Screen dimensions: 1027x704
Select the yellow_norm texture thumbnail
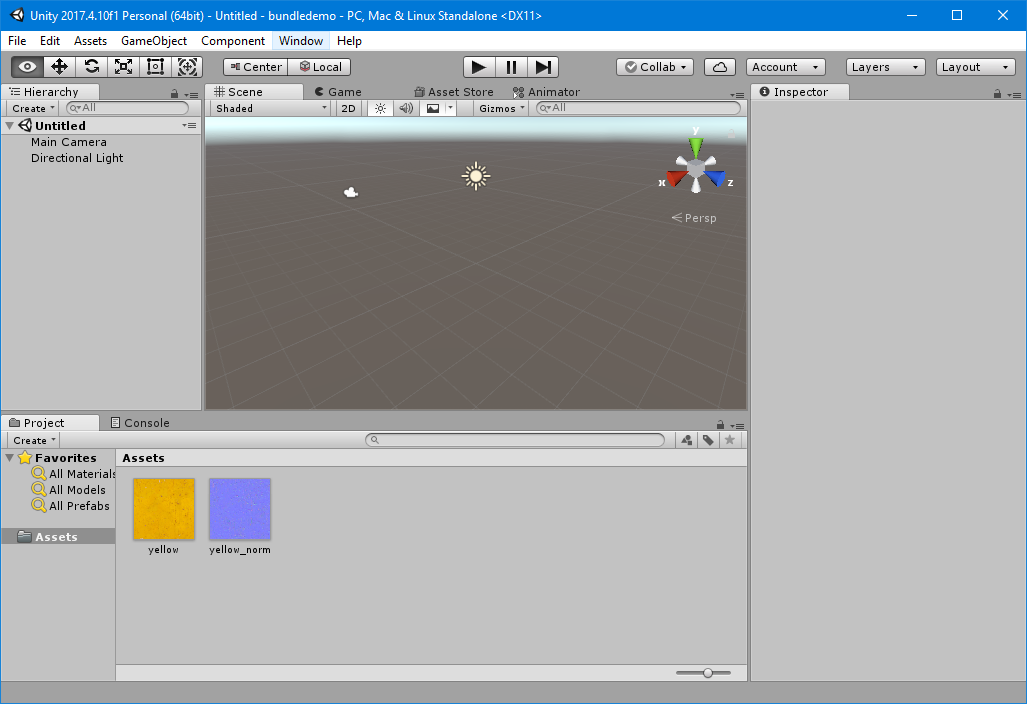click(x=240, y=509)
